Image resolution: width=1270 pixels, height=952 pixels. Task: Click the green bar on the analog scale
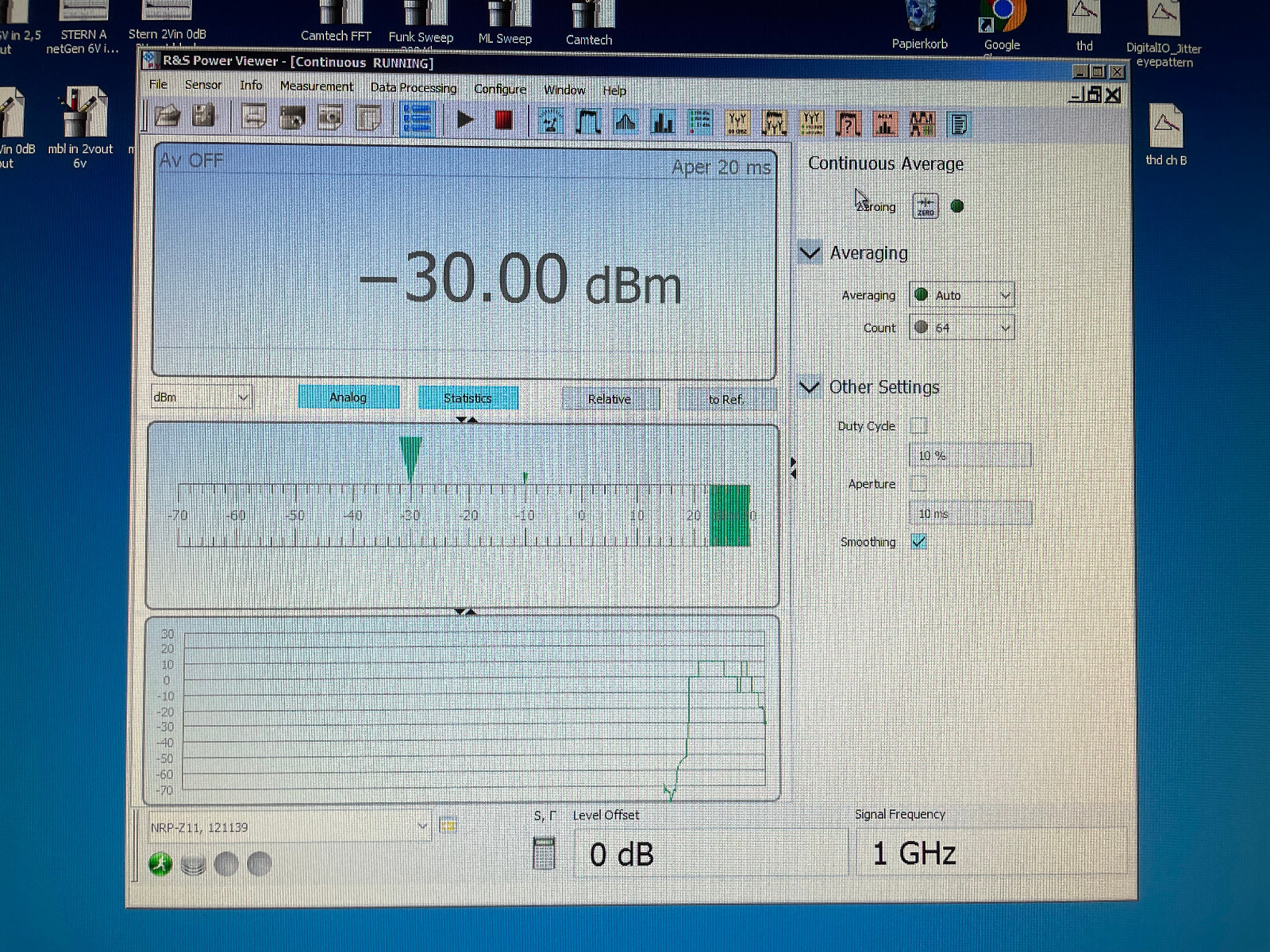tap(729, 516)
